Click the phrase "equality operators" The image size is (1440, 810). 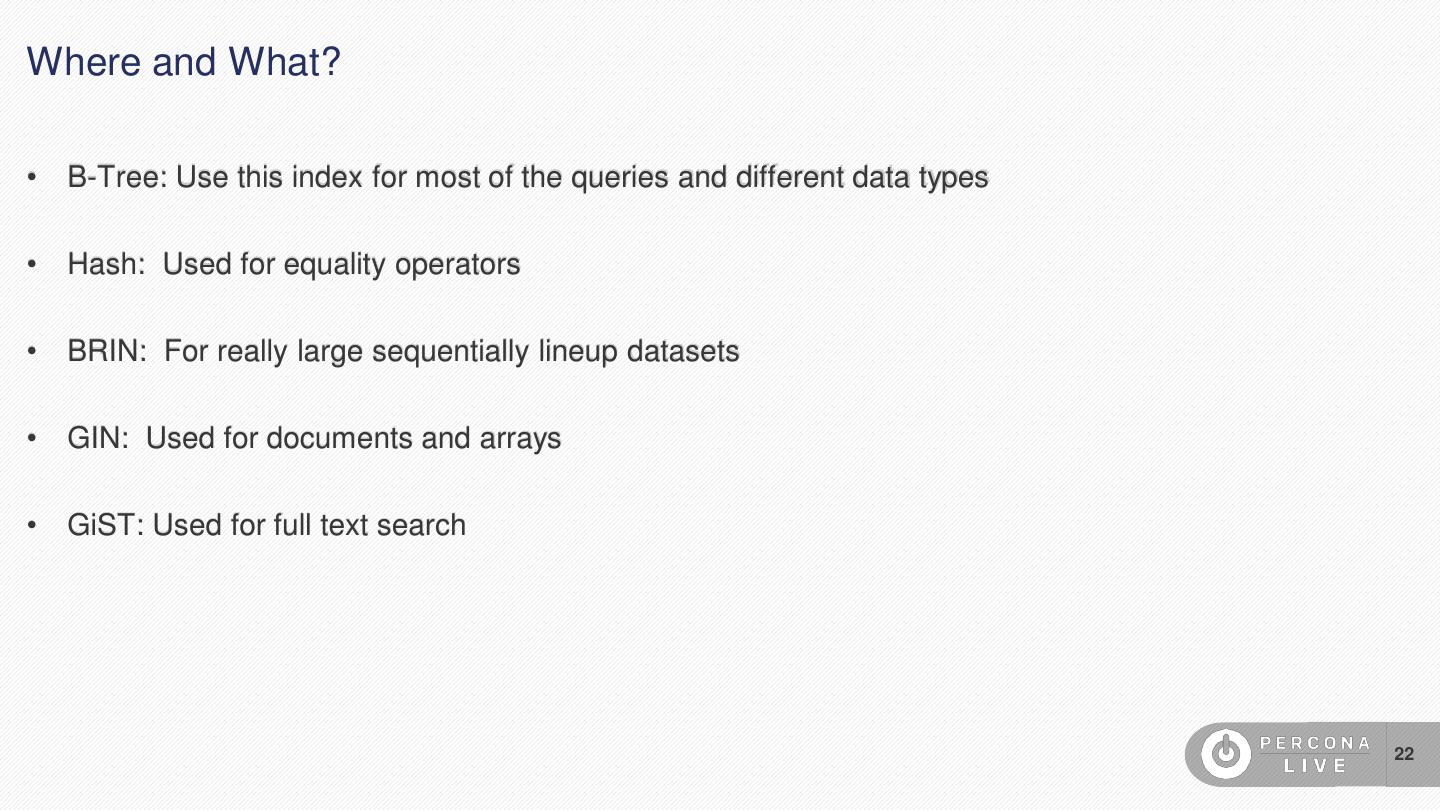402,265
